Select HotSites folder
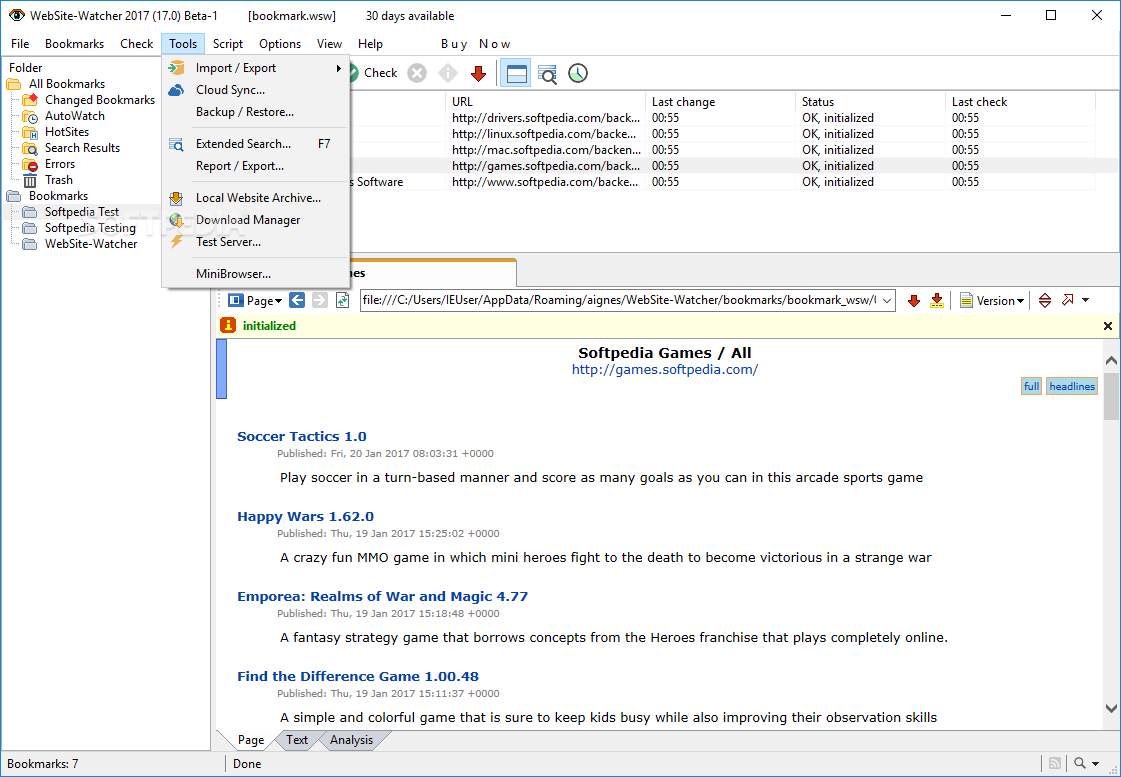Image resolution: width=1121 pixels, height=777 pixels. point(66,132)
